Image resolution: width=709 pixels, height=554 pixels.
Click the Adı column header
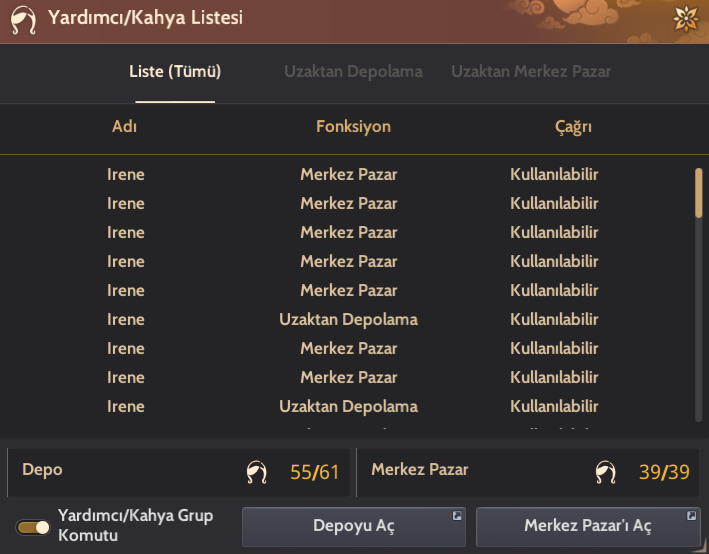[125, 127]
